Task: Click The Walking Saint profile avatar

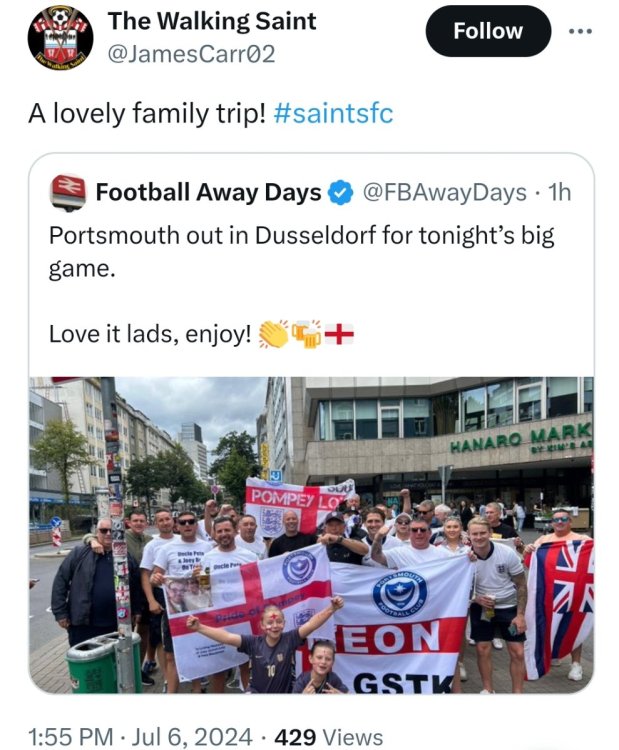Action: [x=60, y=39]
